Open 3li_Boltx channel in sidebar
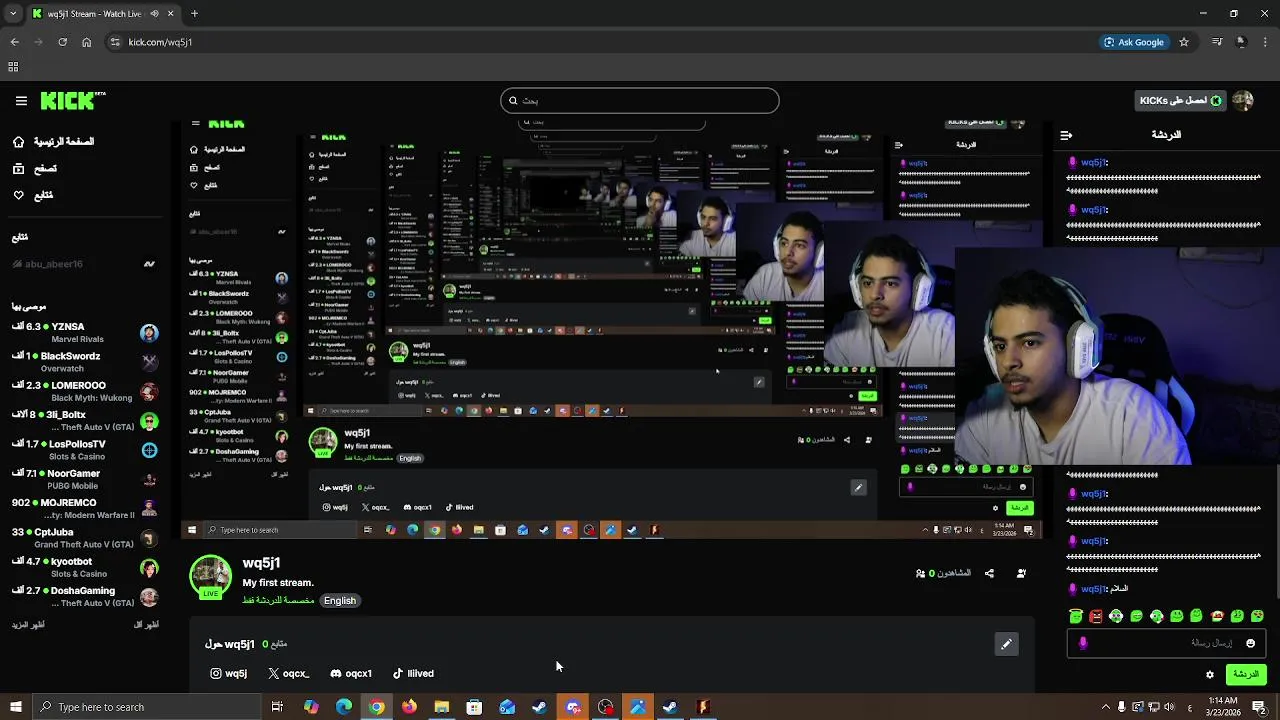This screenshot has height=720, width=1280. [x=85, y=420]
